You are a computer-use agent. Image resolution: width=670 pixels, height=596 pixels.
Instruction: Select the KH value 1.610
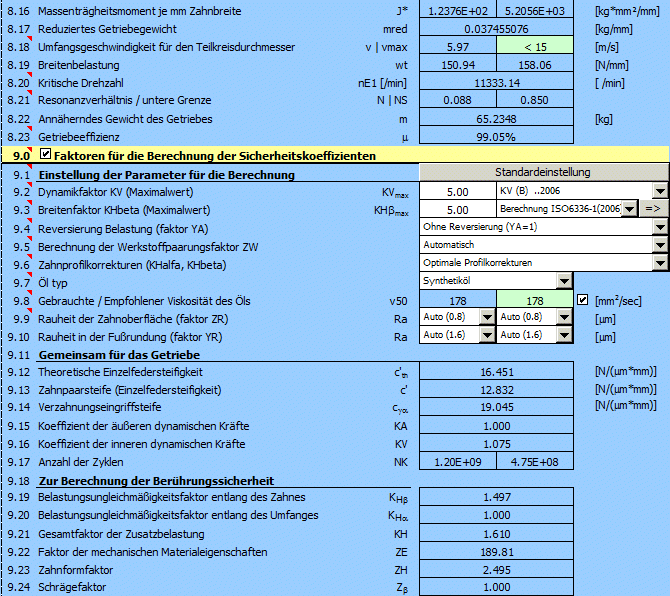(x=497, y=533)
